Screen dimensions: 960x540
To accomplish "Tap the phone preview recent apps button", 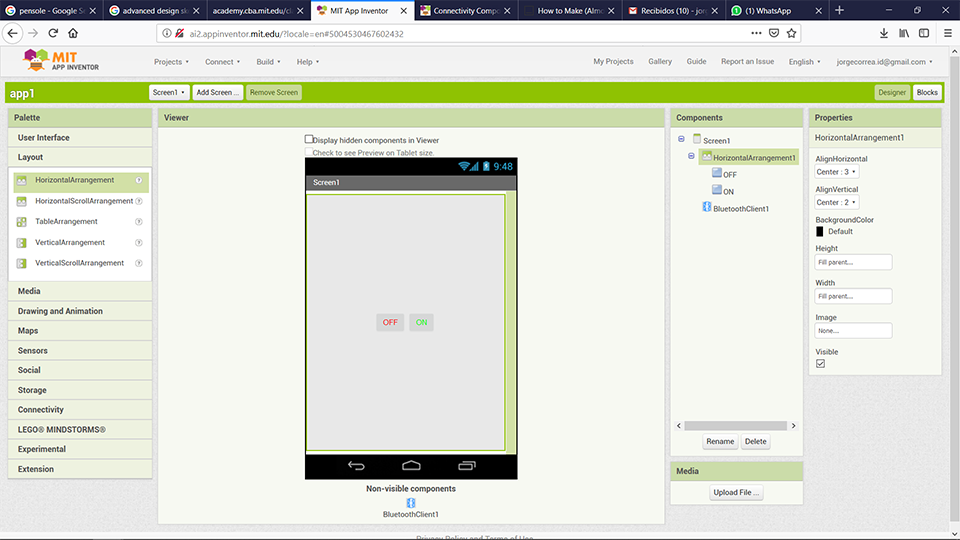I will [467, 466].
